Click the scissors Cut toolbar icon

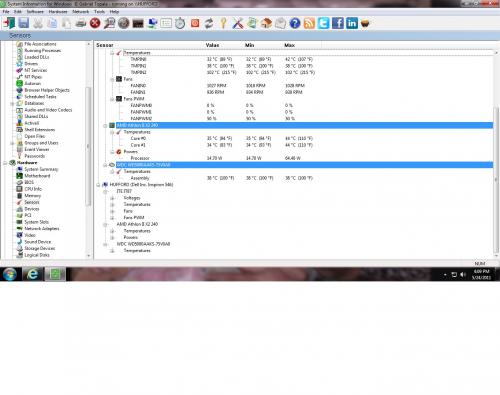point(38,23)
